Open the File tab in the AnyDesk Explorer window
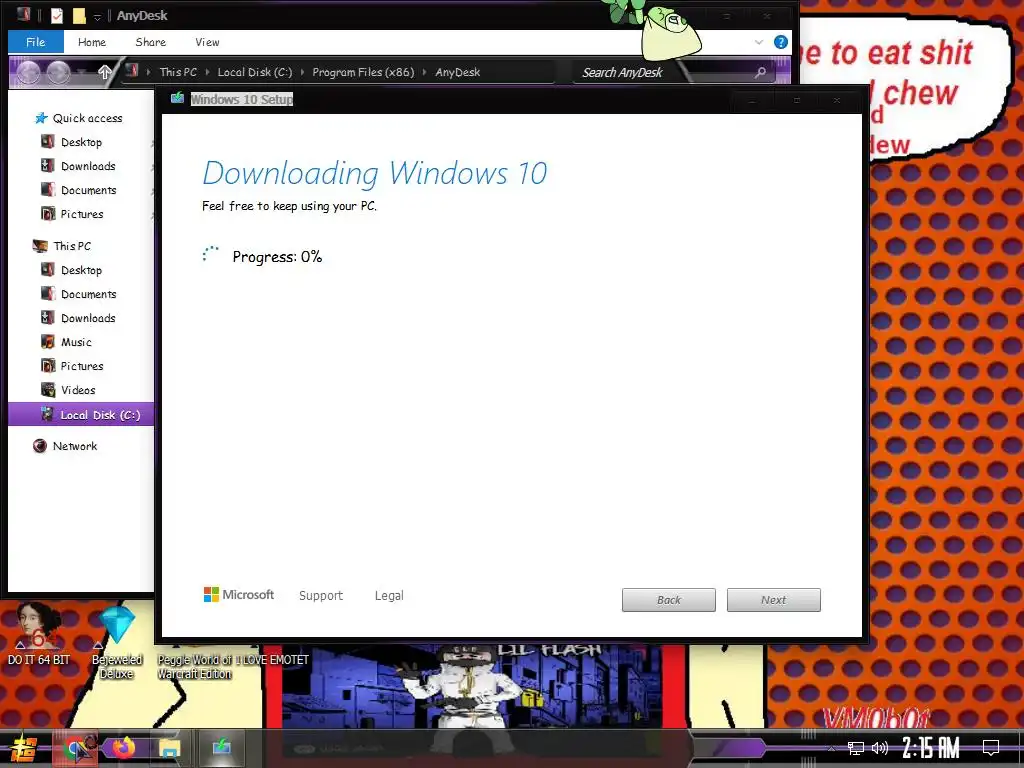Viewport: 1024px width, 768px height. 35,42
